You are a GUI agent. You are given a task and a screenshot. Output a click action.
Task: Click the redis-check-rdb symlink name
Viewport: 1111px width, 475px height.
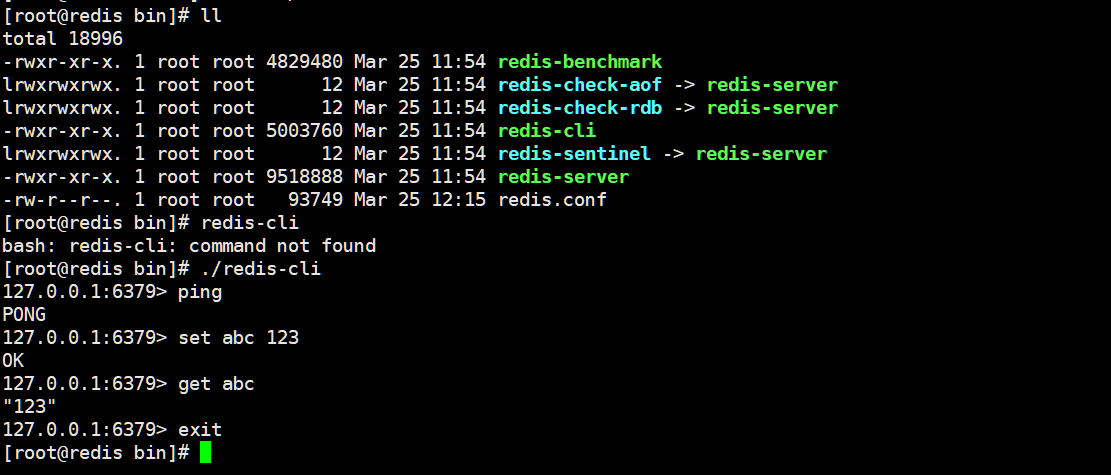[x=580, y=108]
